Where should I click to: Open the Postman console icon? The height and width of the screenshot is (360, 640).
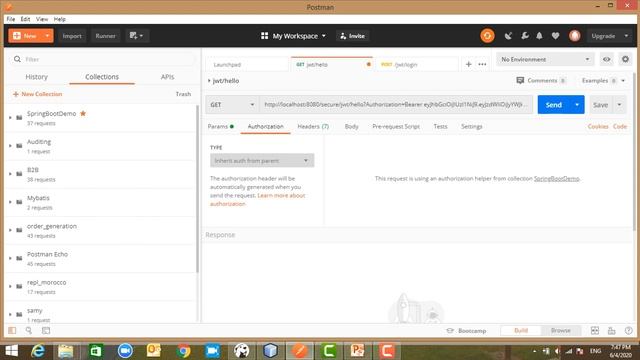click(x=46, y=331)
